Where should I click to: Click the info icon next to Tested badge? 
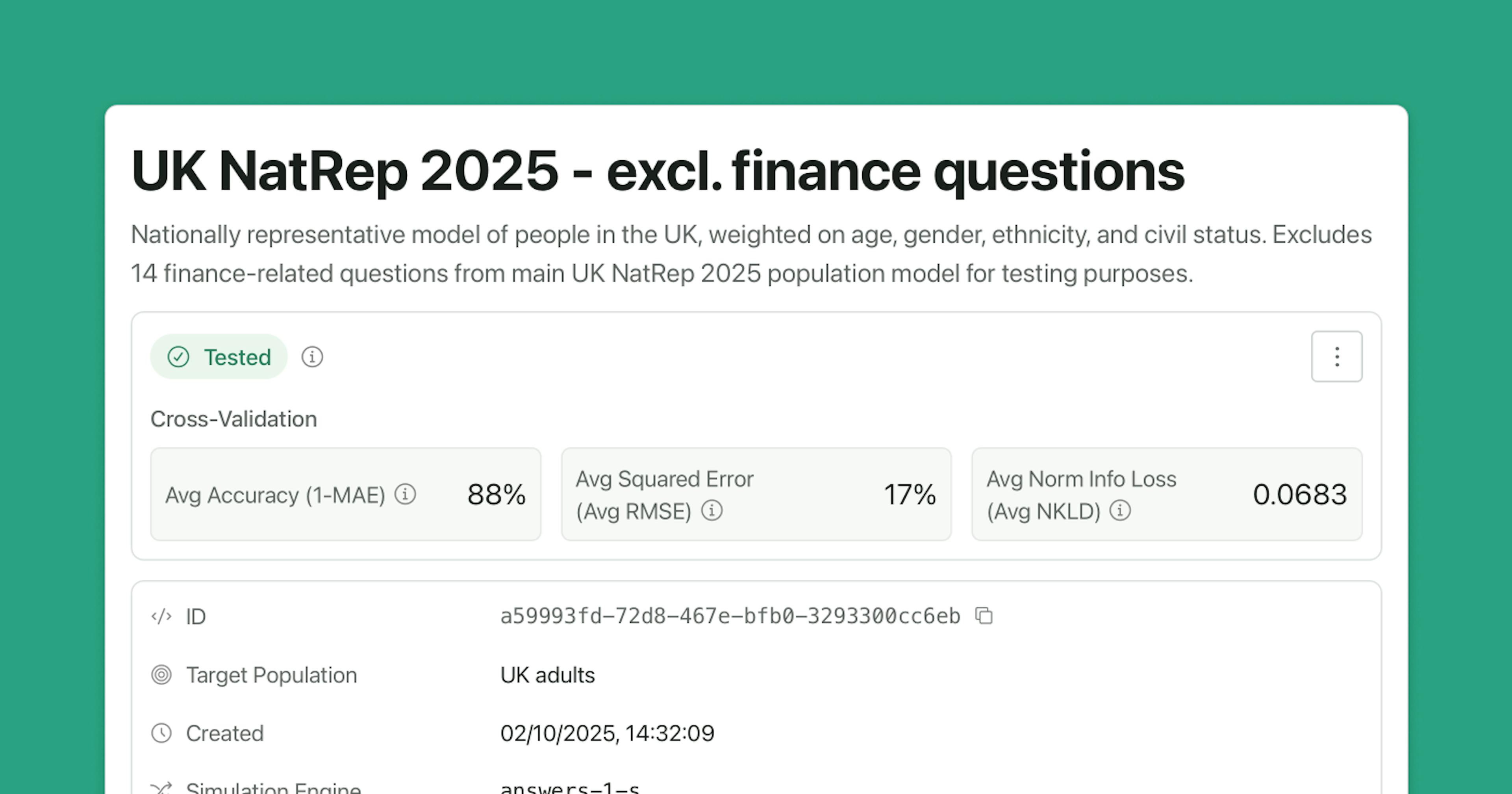coord(312,357)
